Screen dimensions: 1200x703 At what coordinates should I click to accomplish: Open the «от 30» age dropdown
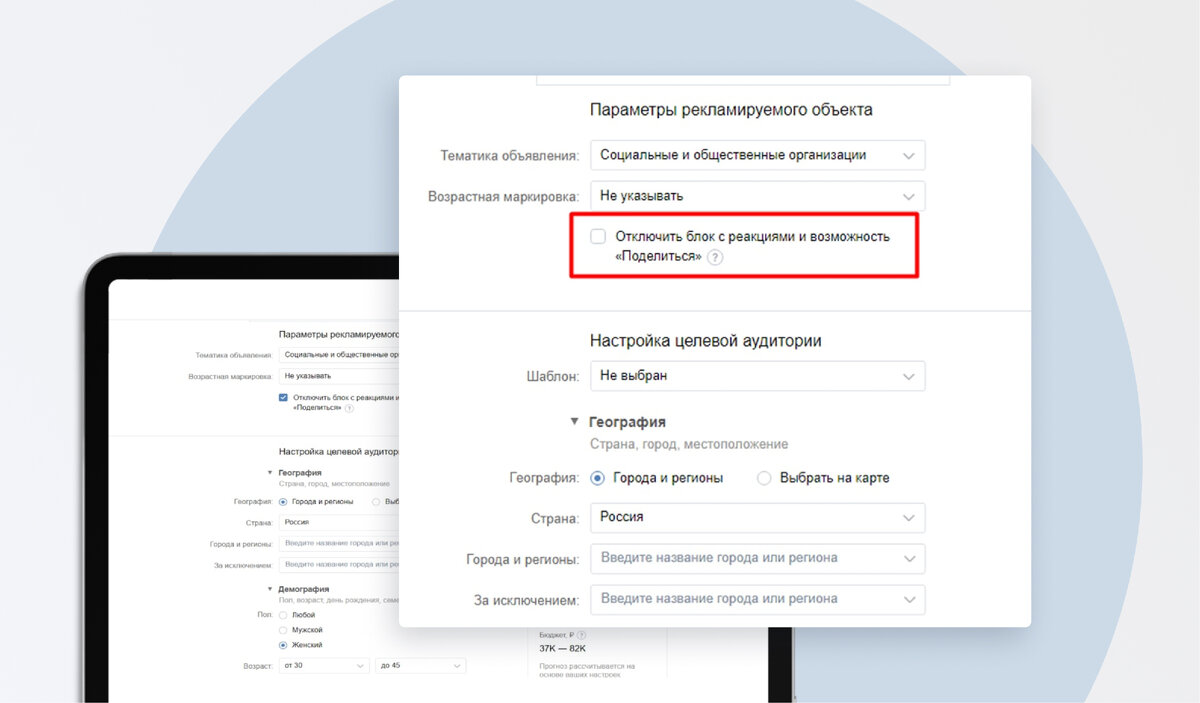tap(324, 666)
